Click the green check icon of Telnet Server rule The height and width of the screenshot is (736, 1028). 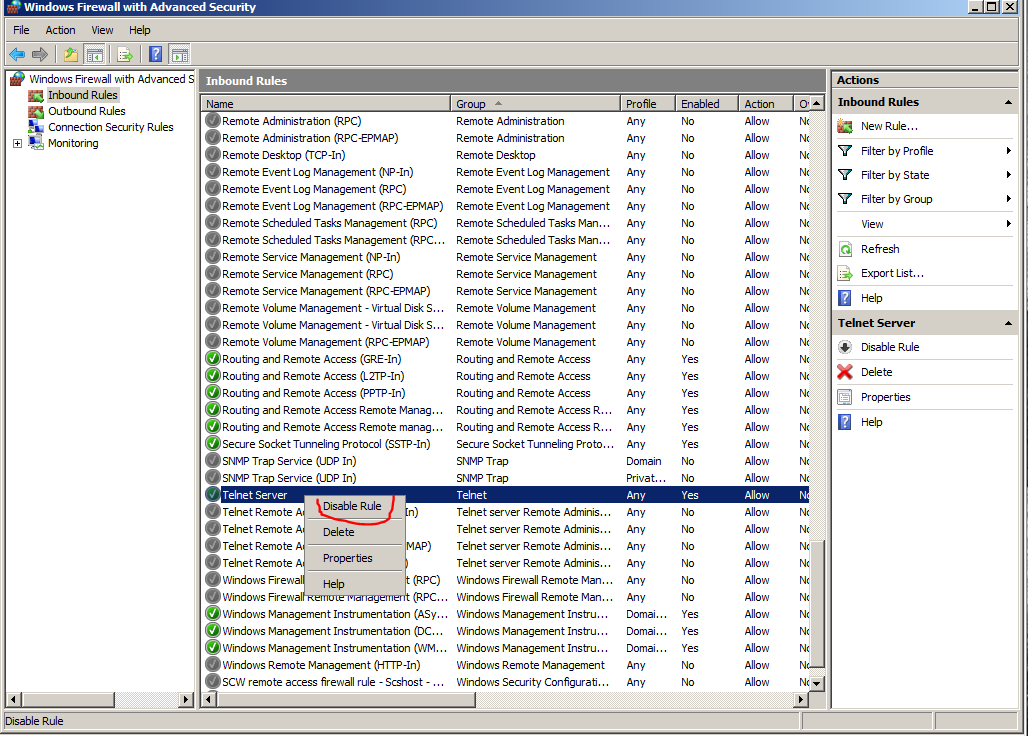click(212, 495)
